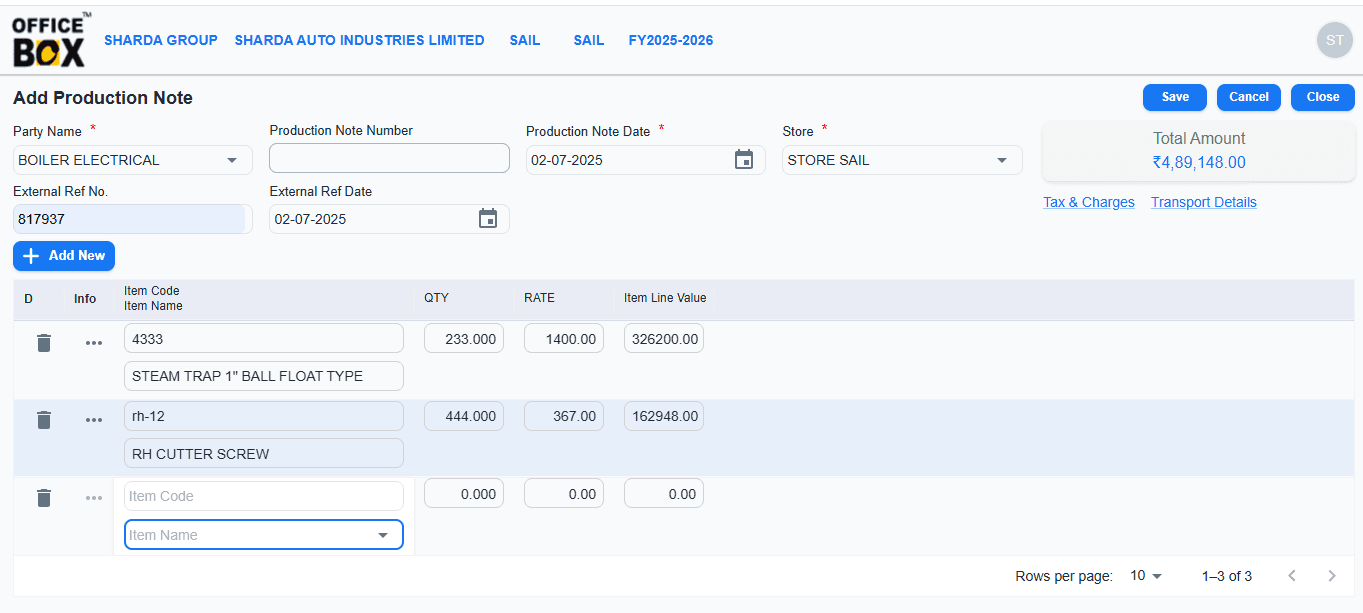This screenshot has width=1363, height=613.
Task: Open info menu for item rh-12
Action: (x=94, y=419)
